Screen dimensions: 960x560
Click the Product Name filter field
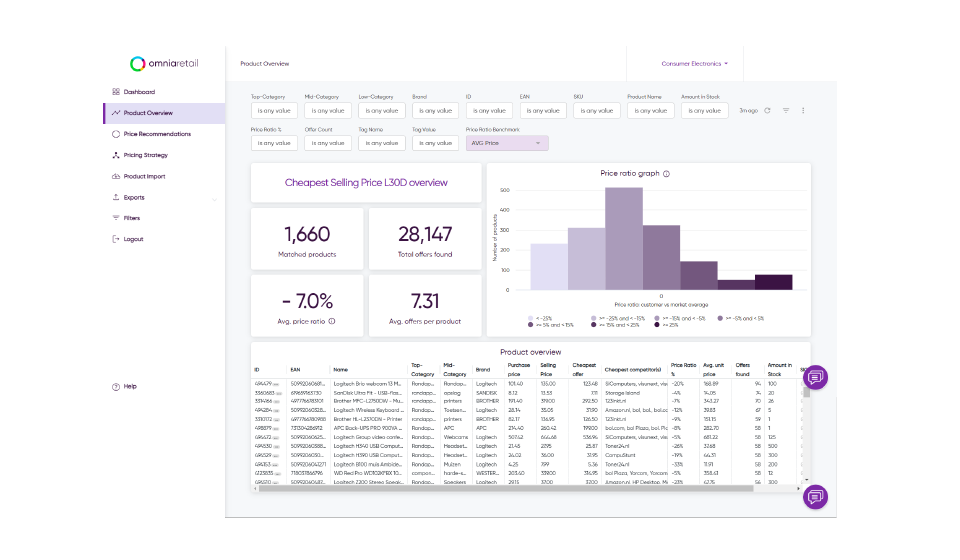651,111
